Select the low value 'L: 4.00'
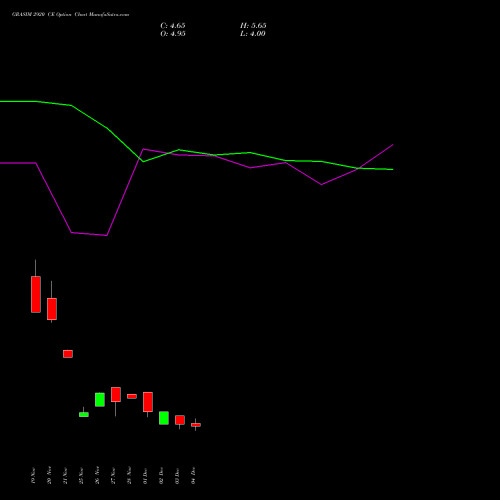 253,34
